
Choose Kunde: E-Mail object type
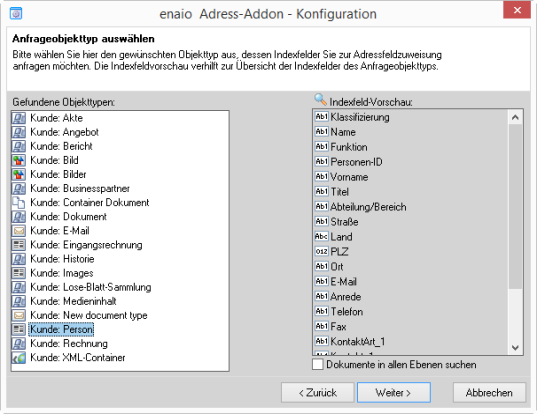pyautogui.click(x=60, y=230)
